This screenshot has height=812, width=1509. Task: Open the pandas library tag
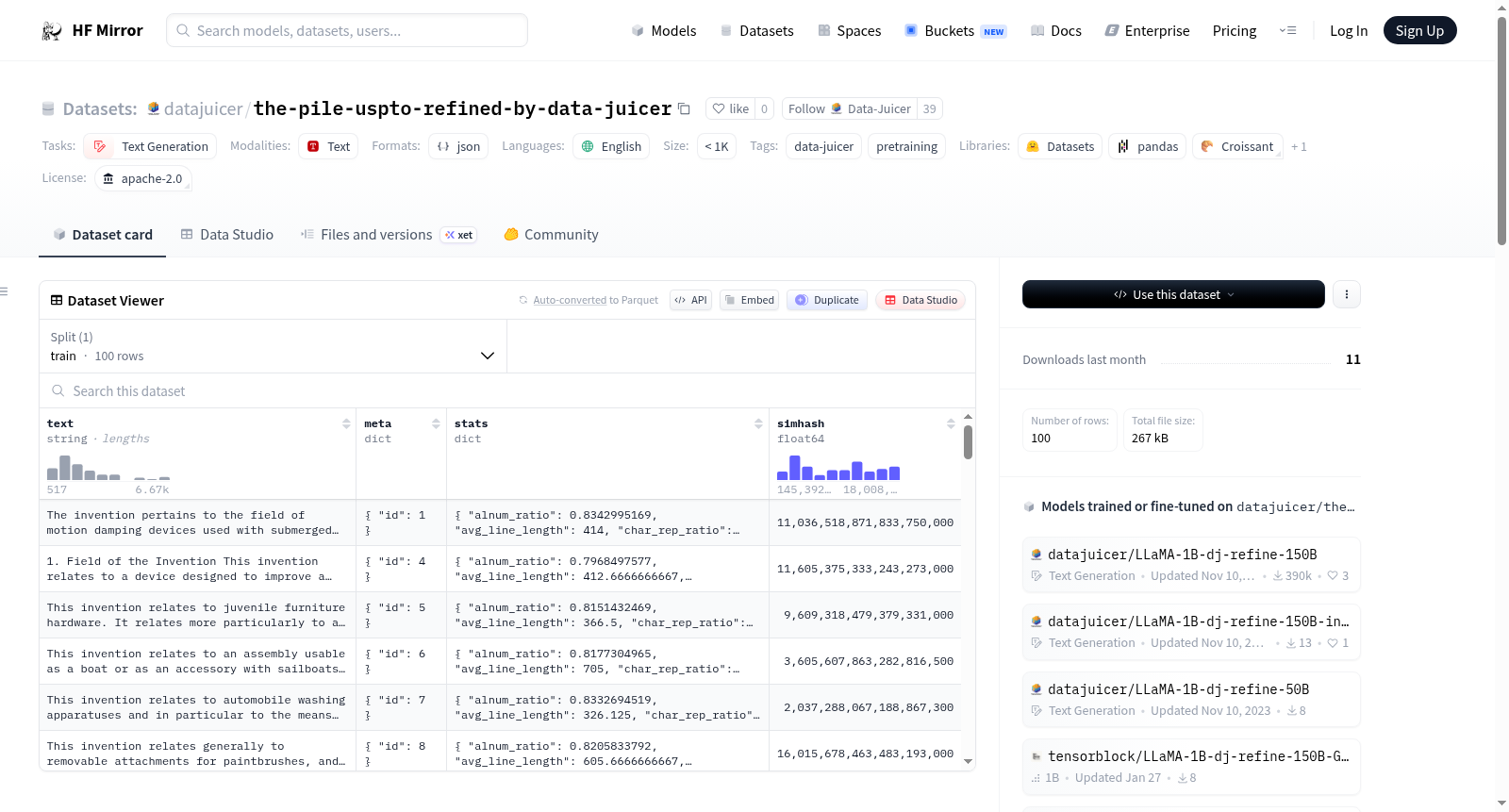click(1148, 146)
